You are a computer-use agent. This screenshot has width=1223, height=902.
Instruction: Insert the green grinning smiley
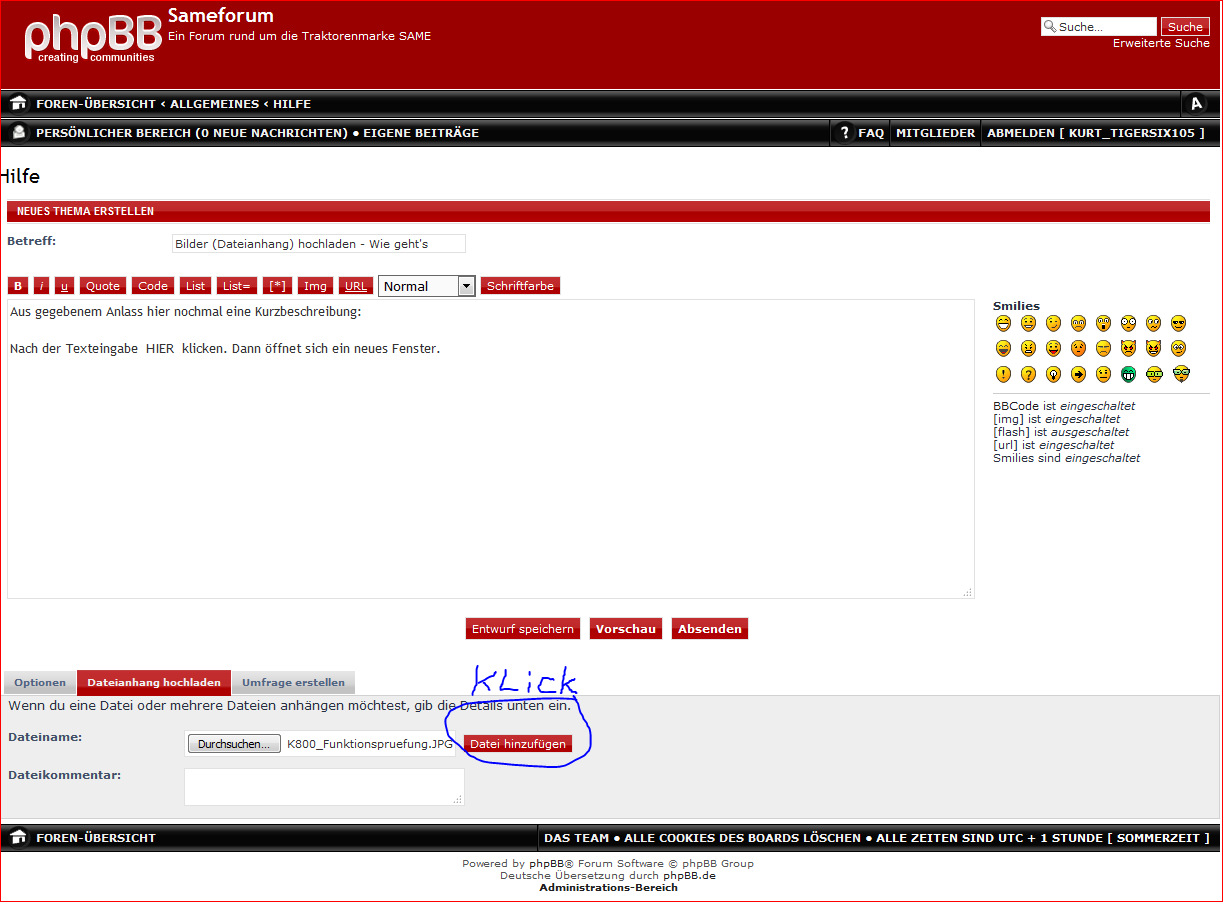[1128, 374]
